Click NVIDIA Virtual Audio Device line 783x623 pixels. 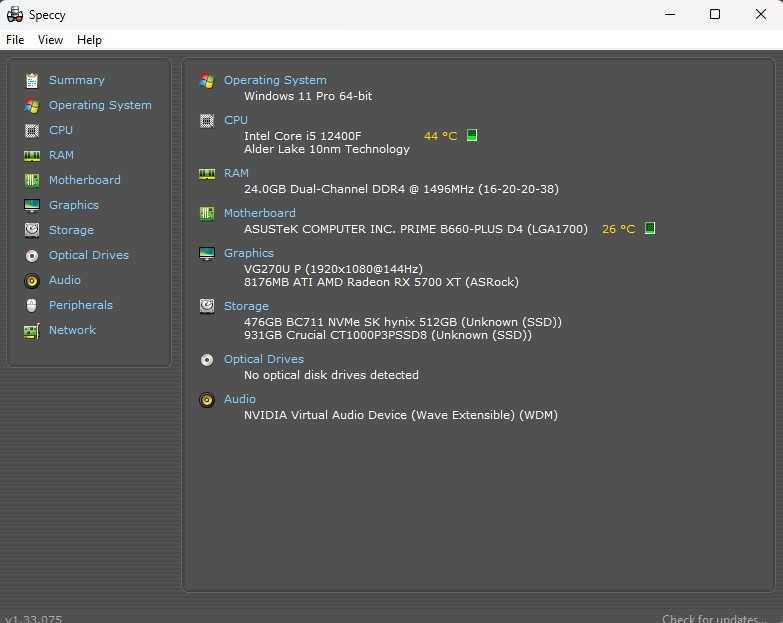[x=401, y=415]
